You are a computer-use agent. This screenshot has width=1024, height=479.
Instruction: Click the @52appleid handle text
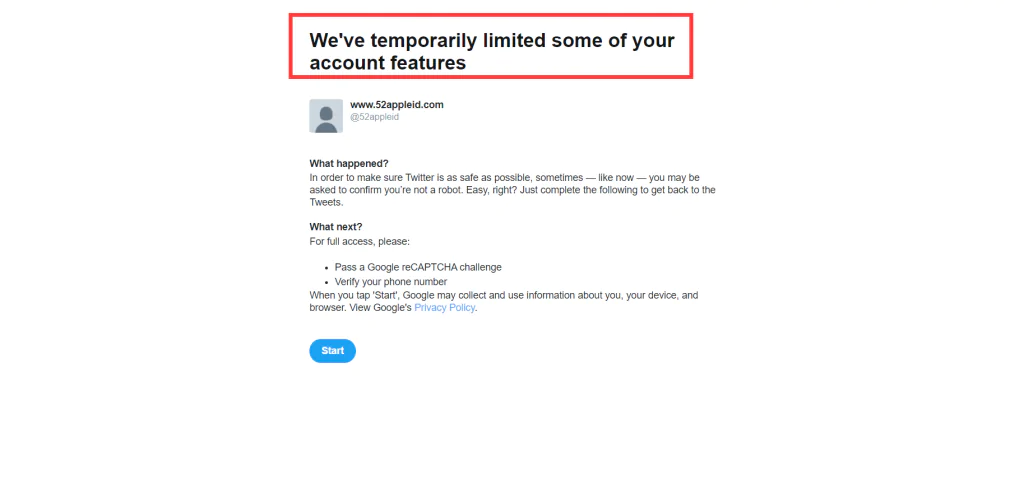pos(374,117)
